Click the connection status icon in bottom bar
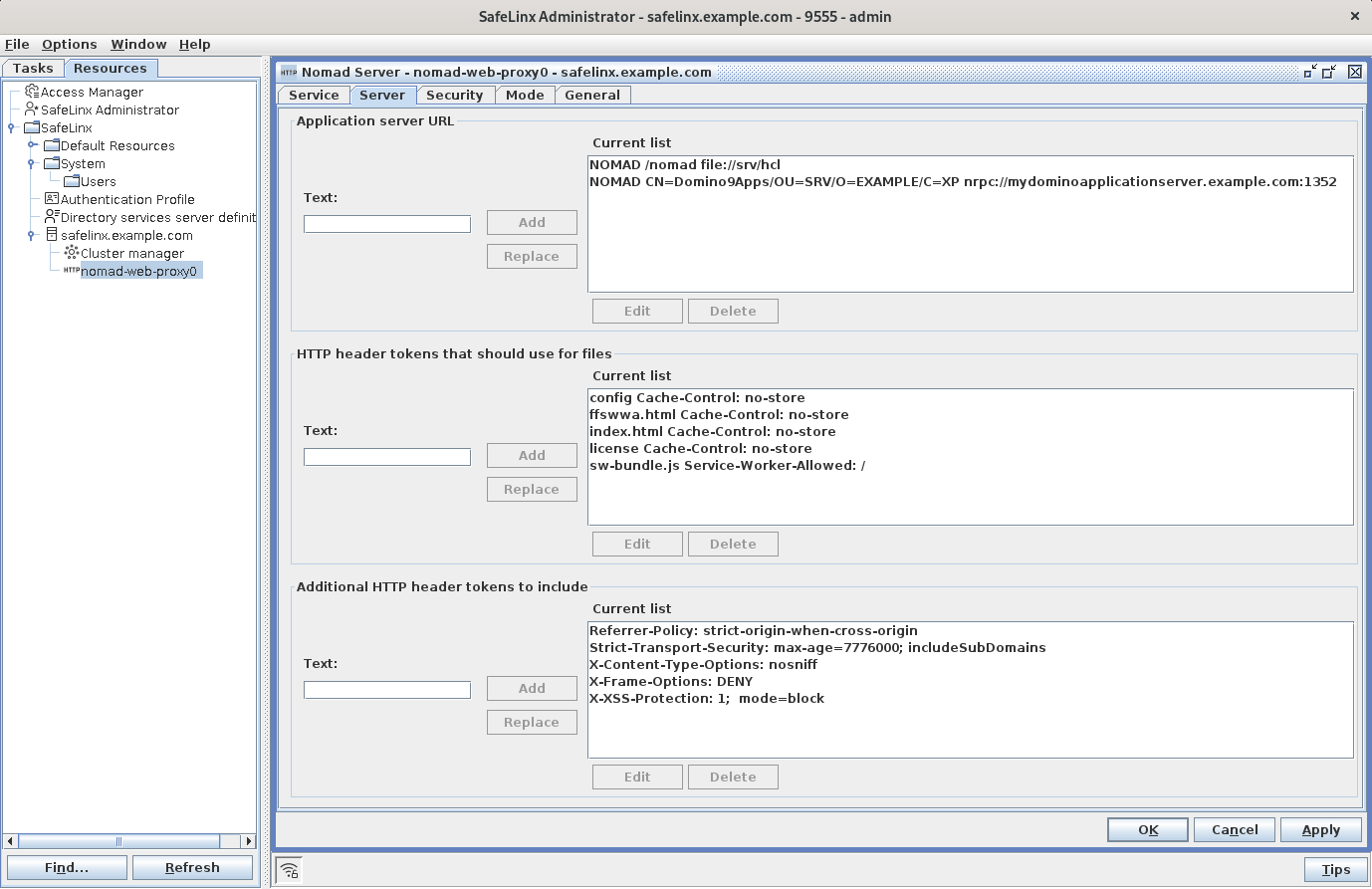 tap(289, 869)
